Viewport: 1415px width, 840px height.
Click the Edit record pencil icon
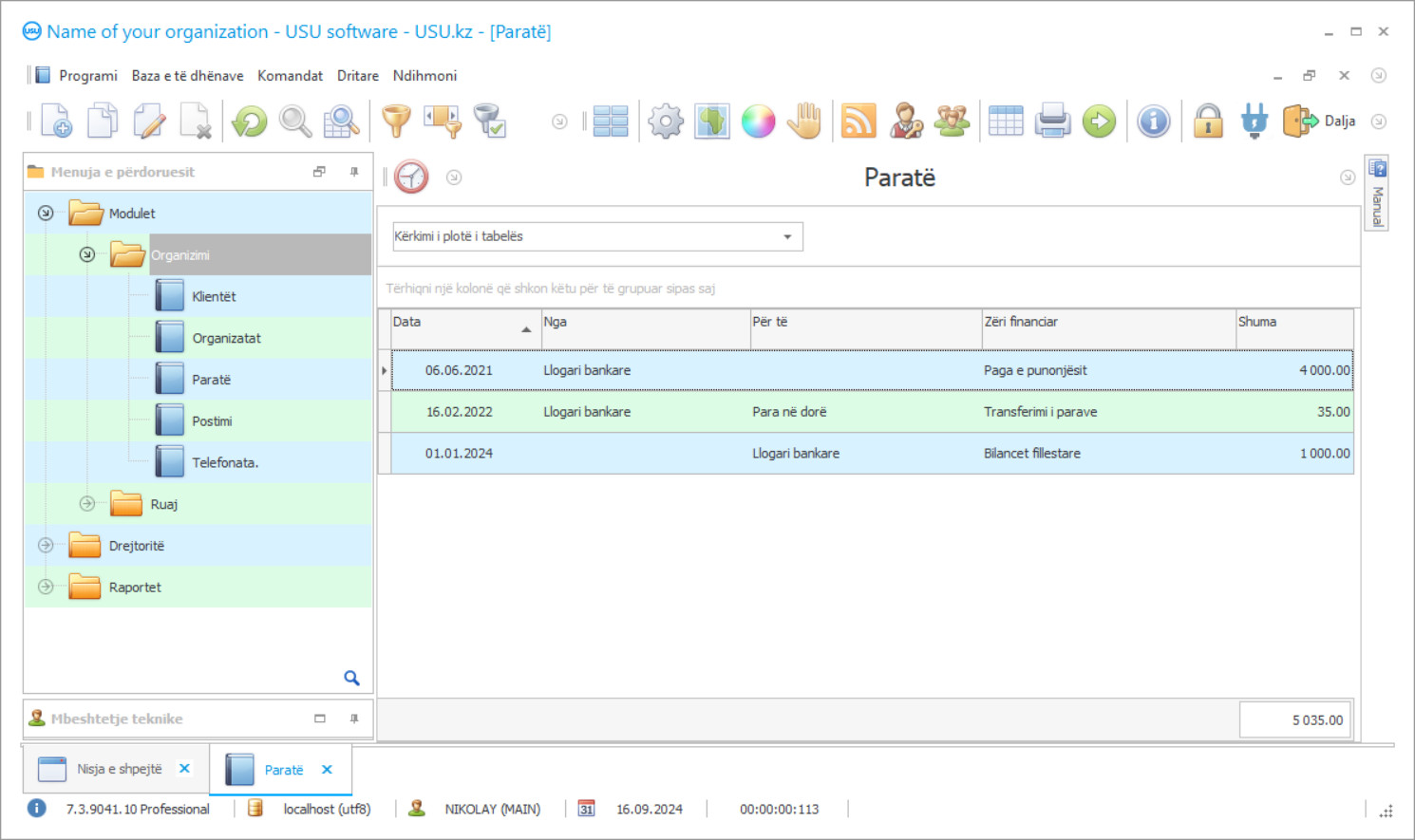click(149, 121)
